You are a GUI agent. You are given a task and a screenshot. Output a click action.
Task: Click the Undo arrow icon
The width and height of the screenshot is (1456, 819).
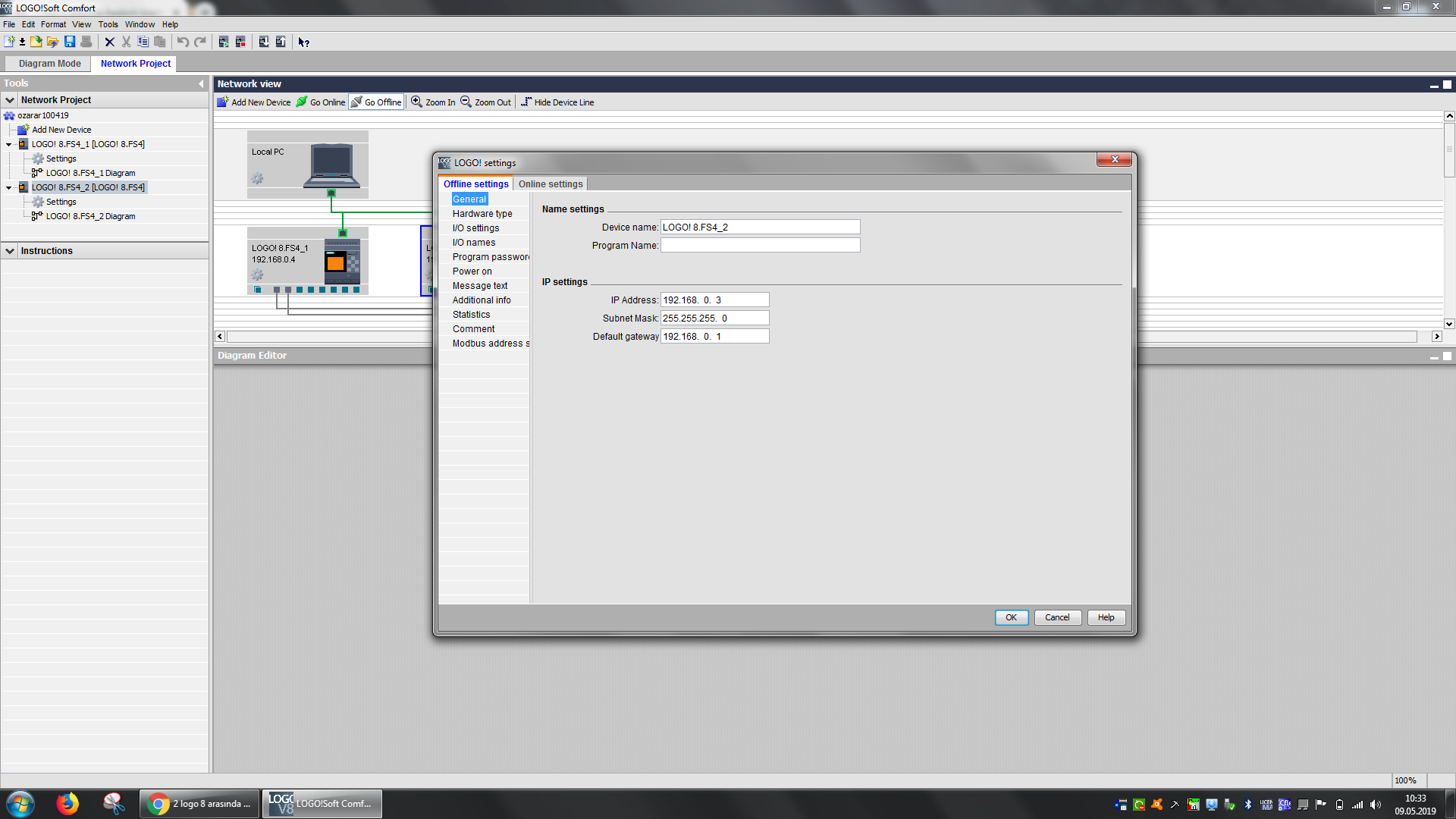coord(183,42)
